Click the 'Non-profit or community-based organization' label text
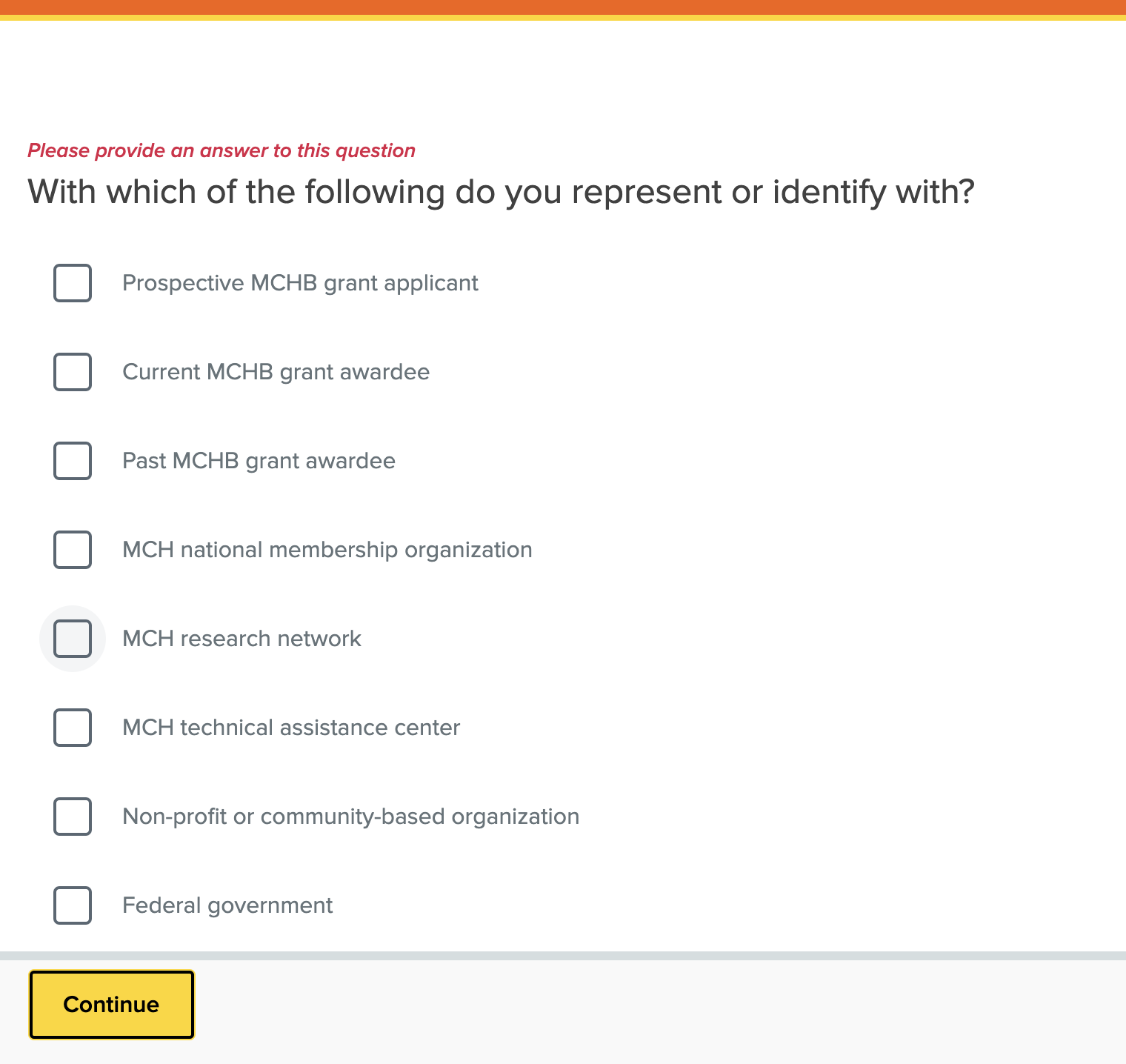This screenshot has width=1126, height=1064. 350,817
